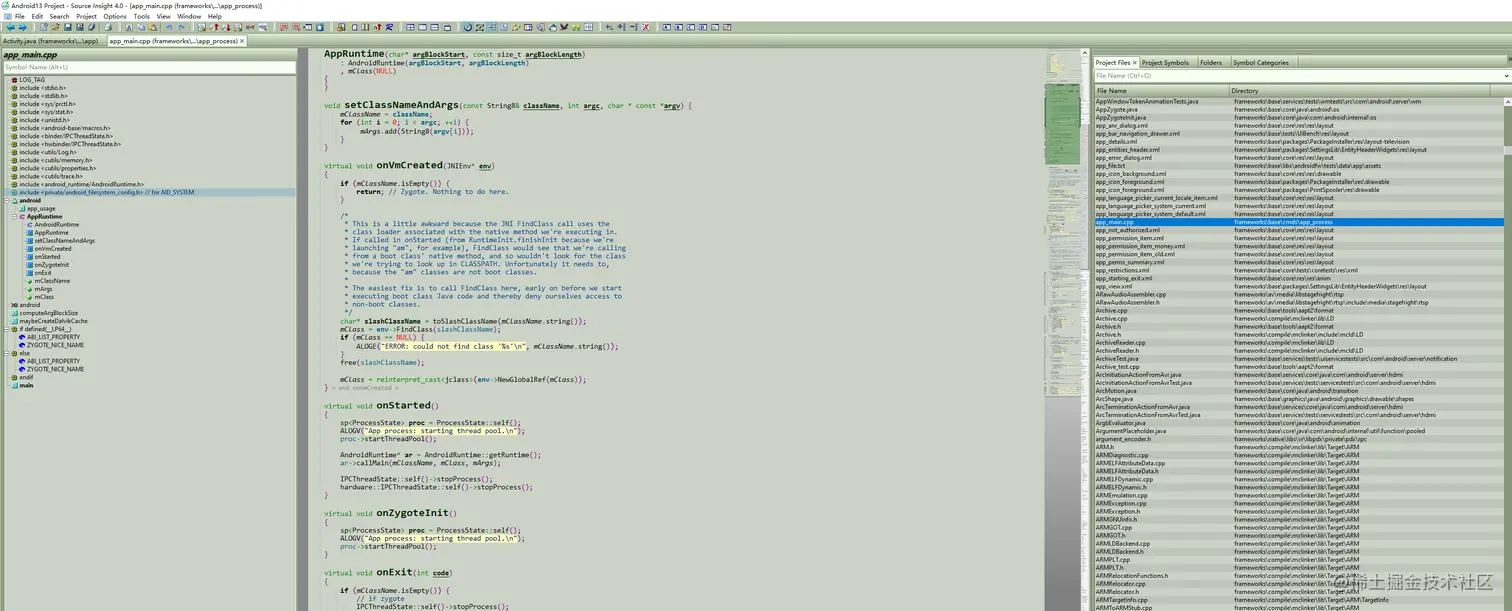
Task: Select ARMDiagnostic.cpp in project files
Action: pyautogui.click(x=1122, y=455)
